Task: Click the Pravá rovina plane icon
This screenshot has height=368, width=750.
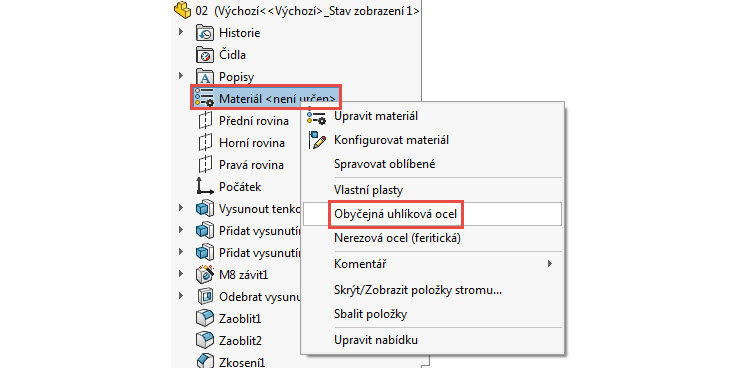Action: click(205, 165)
